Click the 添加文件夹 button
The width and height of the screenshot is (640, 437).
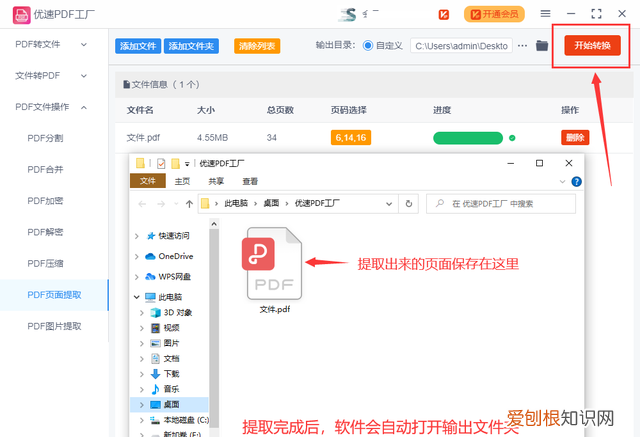(x=191, y=46)
